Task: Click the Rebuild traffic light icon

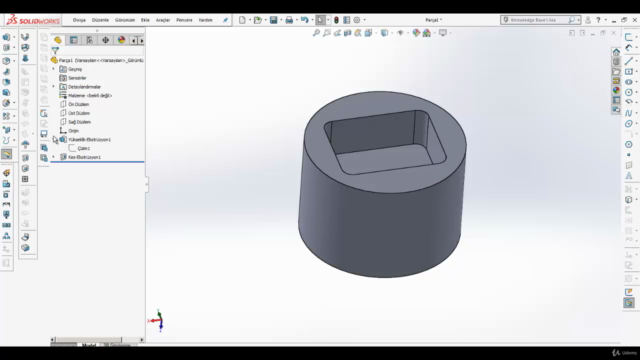Action: 336,20
